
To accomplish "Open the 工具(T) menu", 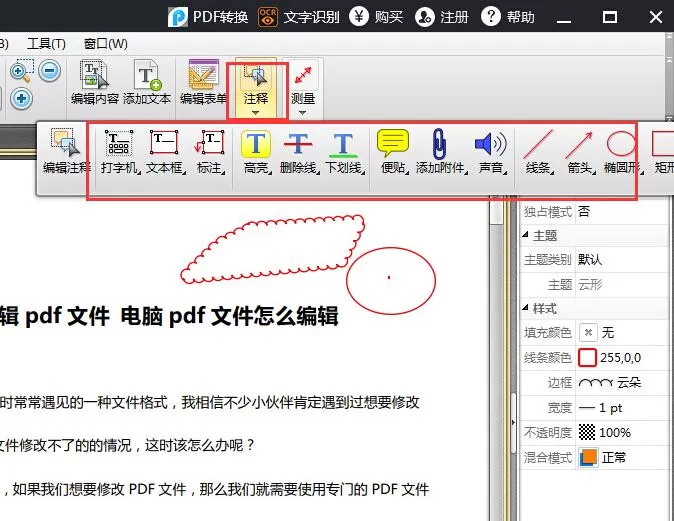I will (x=46, y=43).
